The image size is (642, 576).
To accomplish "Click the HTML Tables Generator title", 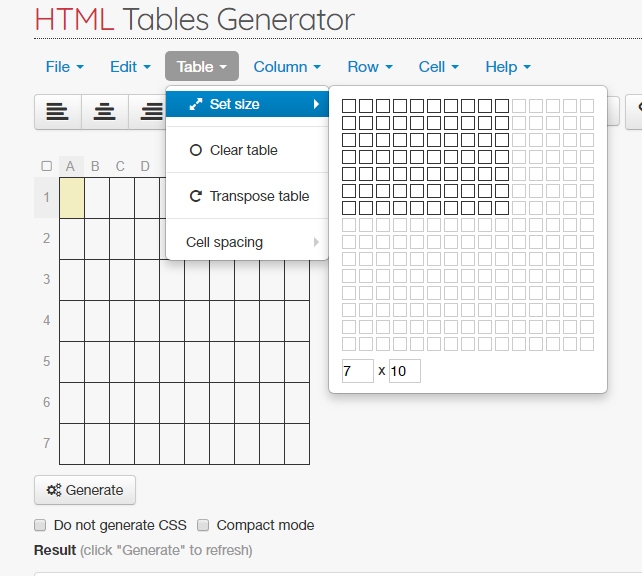I will tap(194, 19).
